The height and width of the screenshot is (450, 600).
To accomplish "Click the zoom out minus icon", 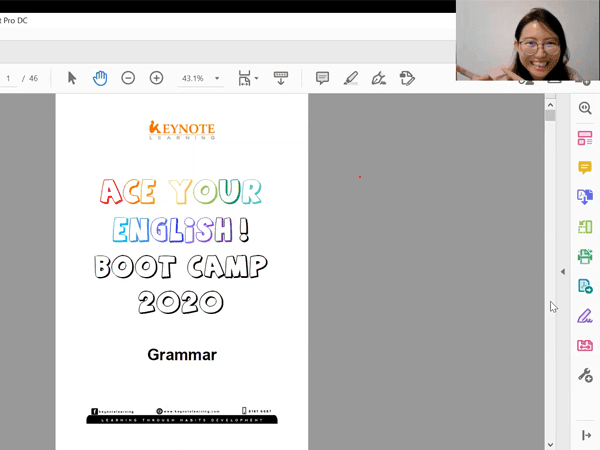I will click(128, 78).
